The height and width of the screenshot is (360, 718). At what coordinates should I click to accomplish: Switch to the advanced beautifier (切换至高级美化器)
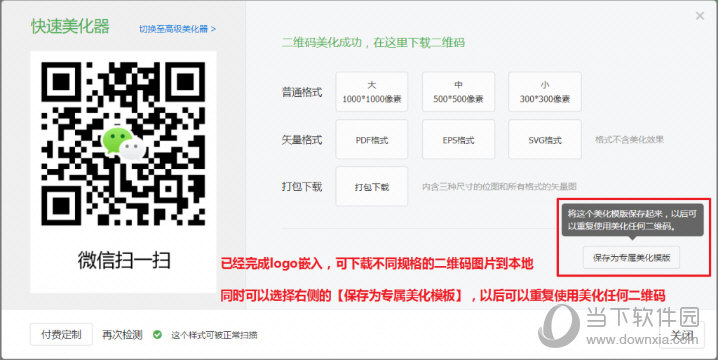click(178, 29)
